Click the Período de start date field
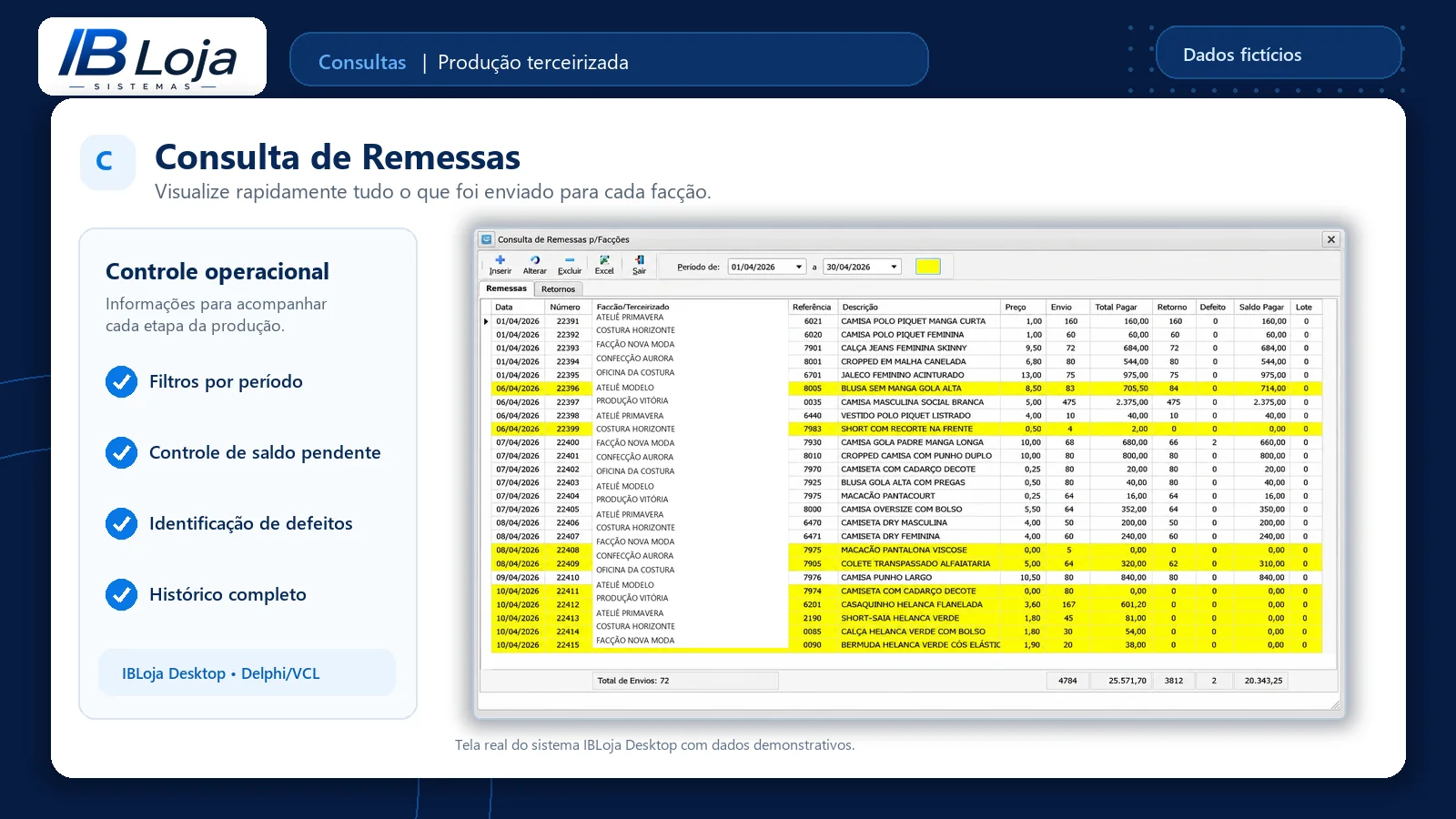This screenshot has height=819, width=1456. pos(767,267)
